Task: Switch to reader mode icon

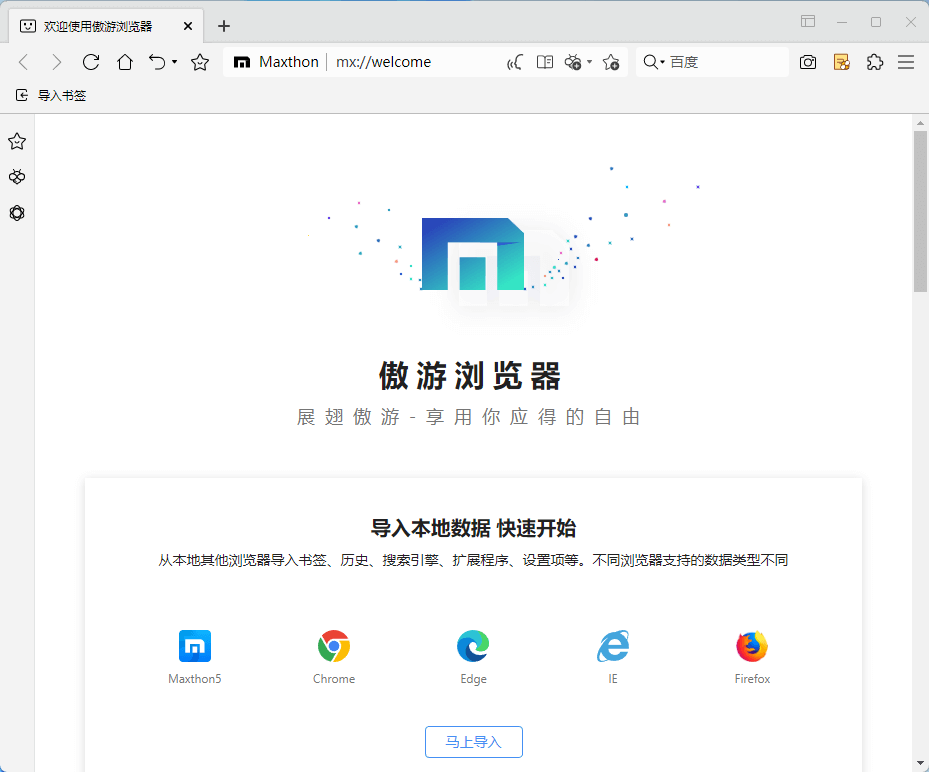Action: (x=545, y=62)
